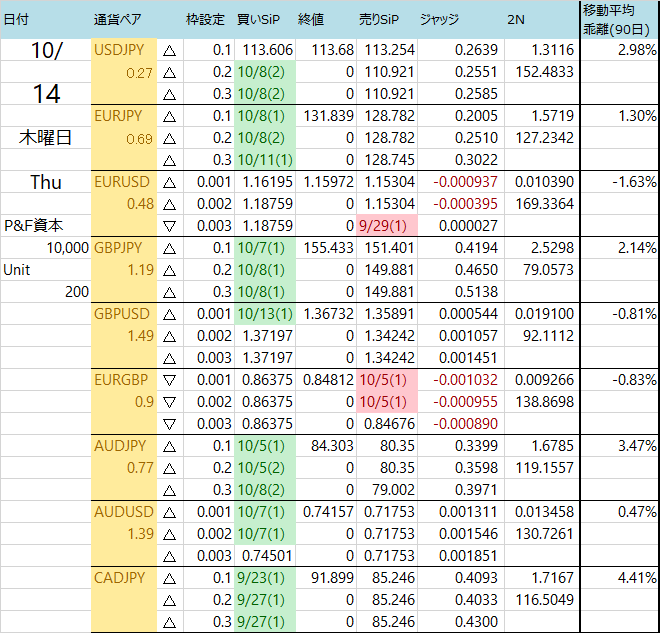The height and width of the screenshot is (633, 660).
Task: Select the buy SiP value 1.16195
Action: (267, 182)
